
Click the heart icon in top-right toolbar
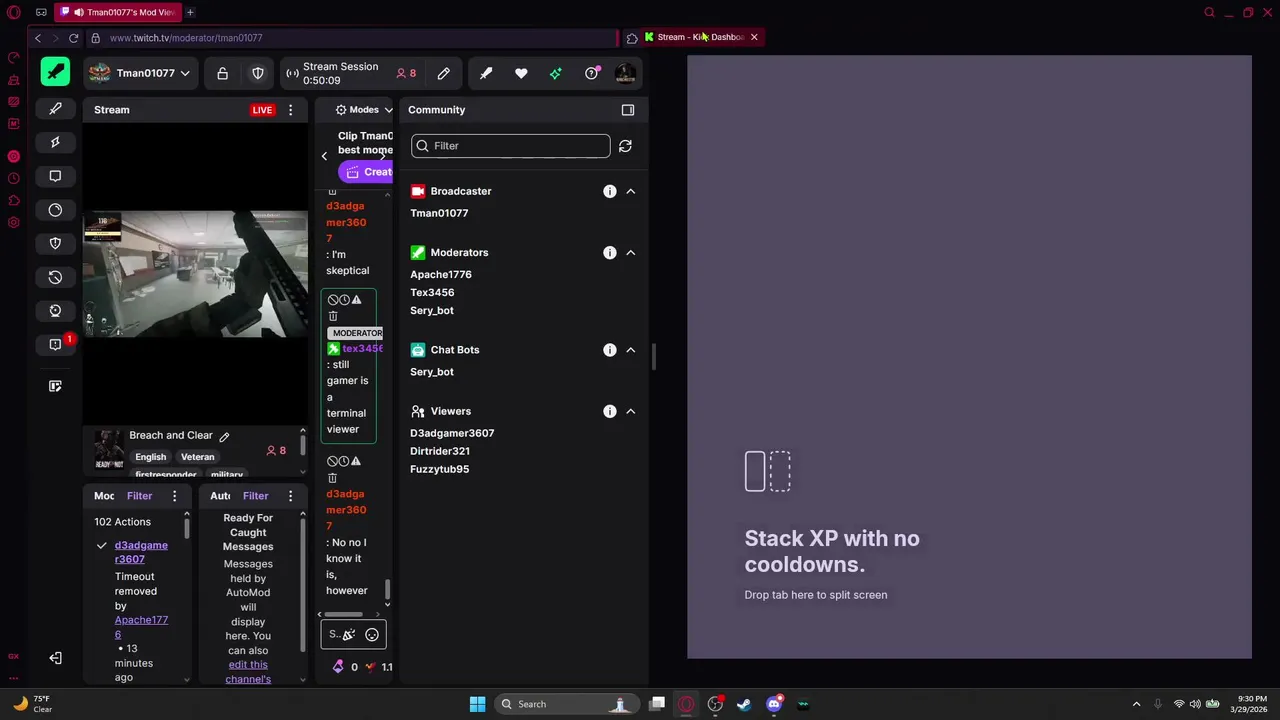[521, 73]
